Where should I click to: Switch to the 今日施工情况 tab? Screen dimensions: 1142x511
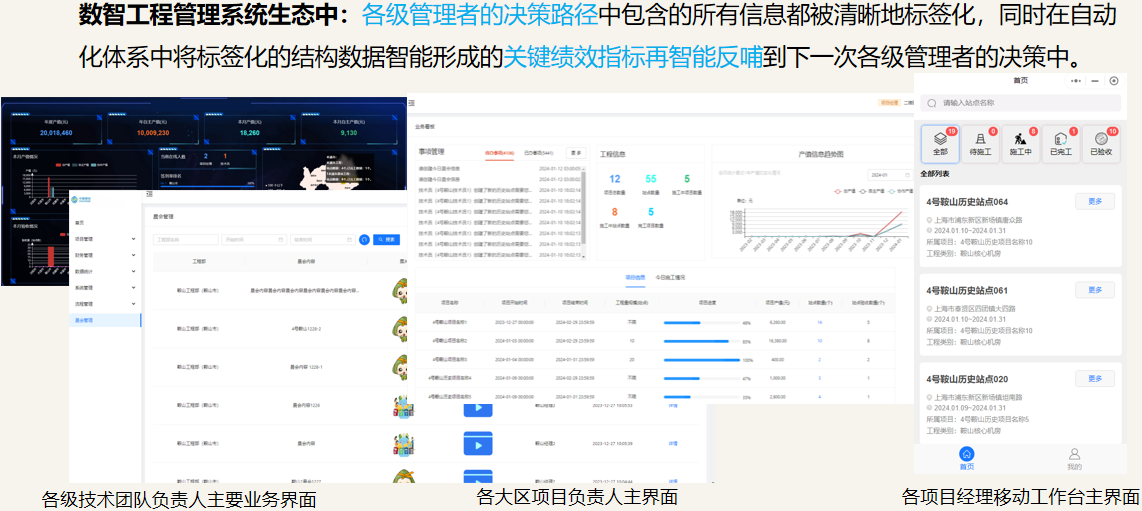click(x=669, y=277)
